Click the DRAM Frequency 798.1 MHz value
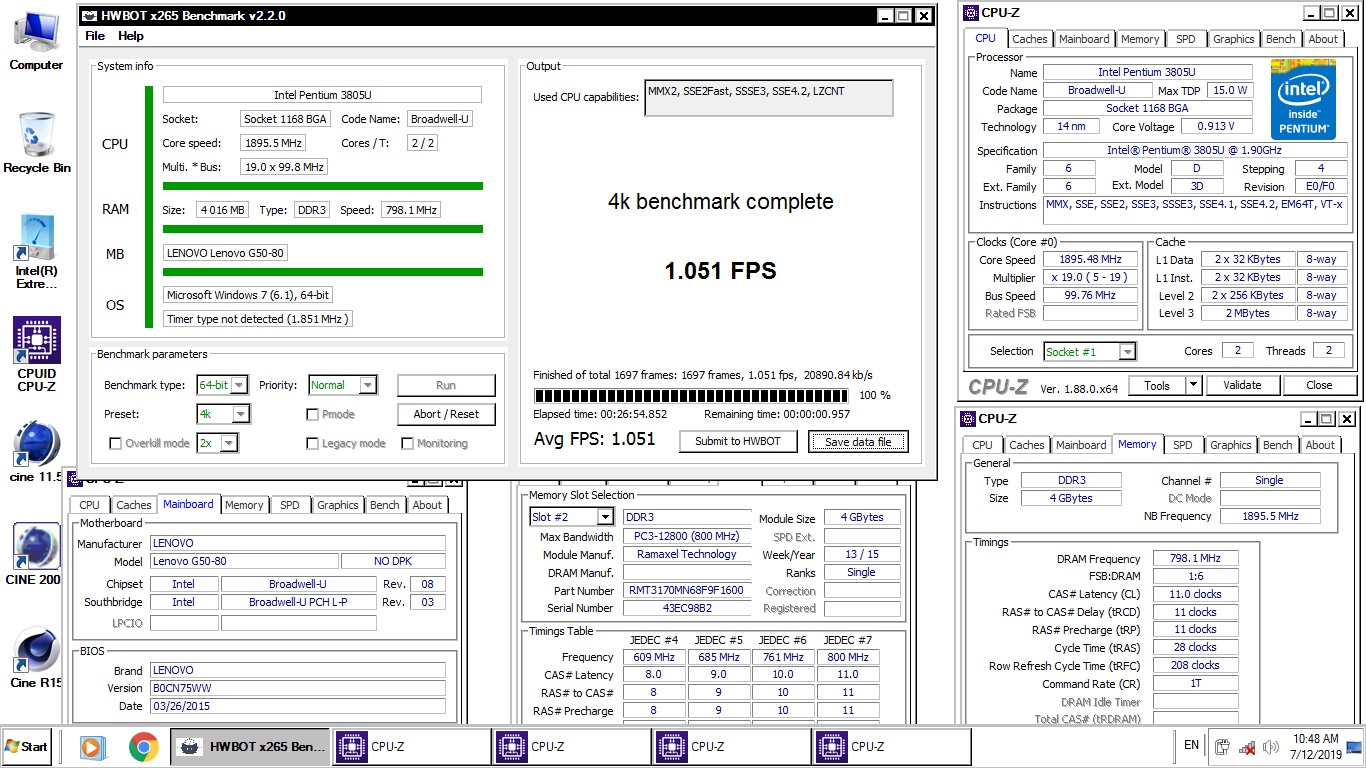This screenshot has height=768, width=1366. [x=1195, y=559]
